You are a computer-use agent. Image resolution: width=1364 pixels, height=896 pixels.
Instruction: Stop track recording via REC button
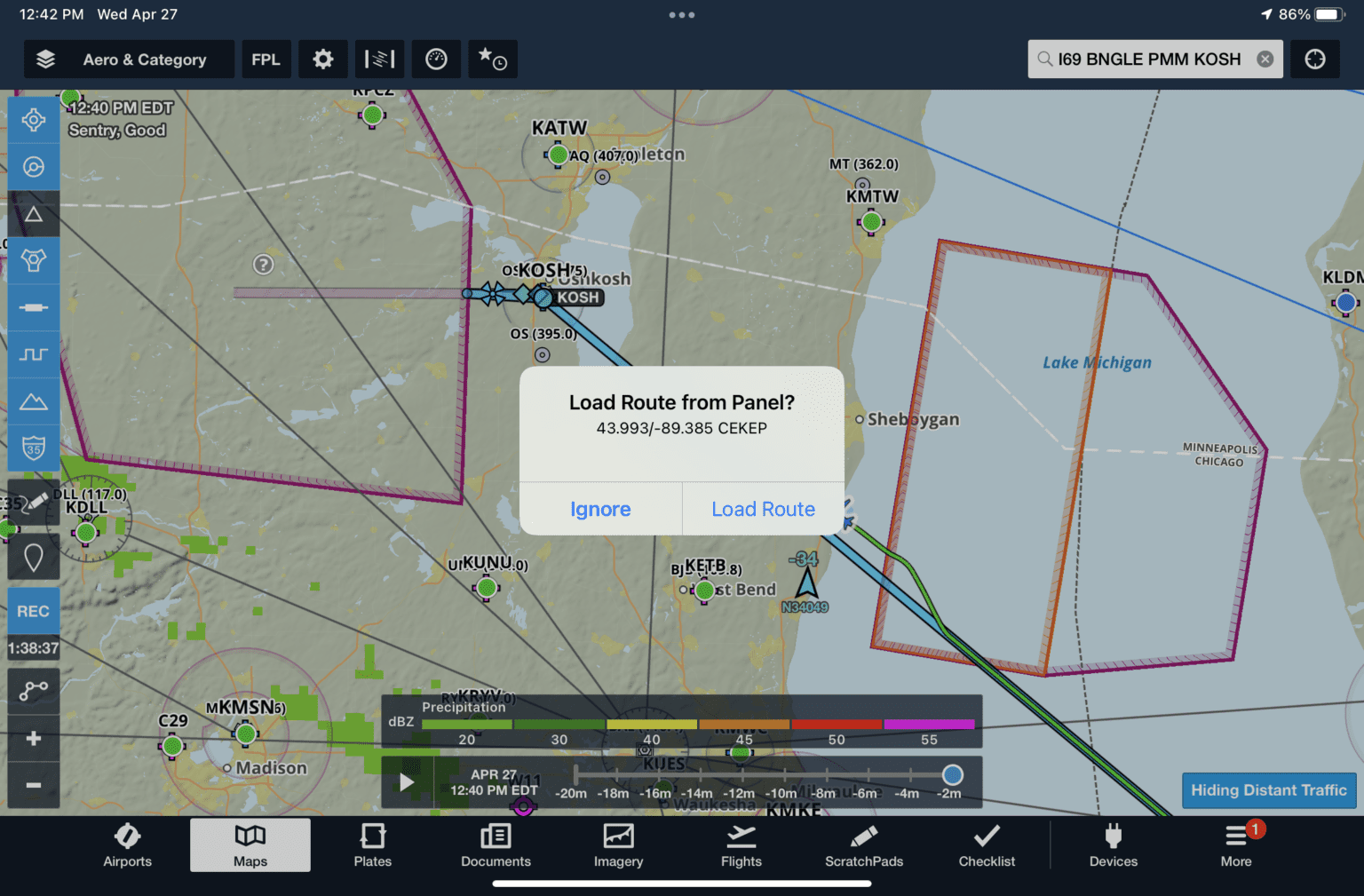pyautogui.click(x=34, y=611)
